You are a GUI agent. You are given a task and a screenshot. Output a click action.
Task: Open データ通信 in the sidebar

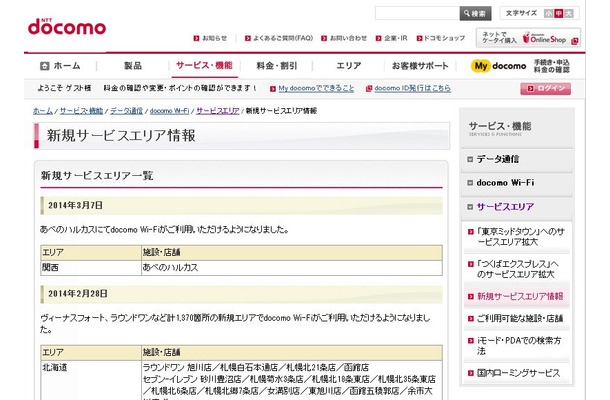tap(498, 159)
